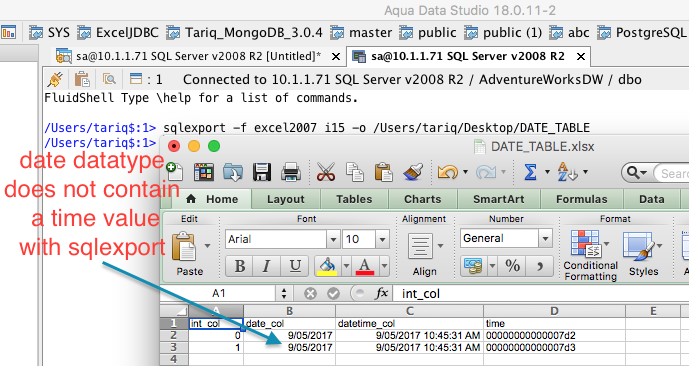Close the Untitled SQL Server tab
Viewport: 689px width, 366px height.
pyautogui.click(x=335, y=57)
